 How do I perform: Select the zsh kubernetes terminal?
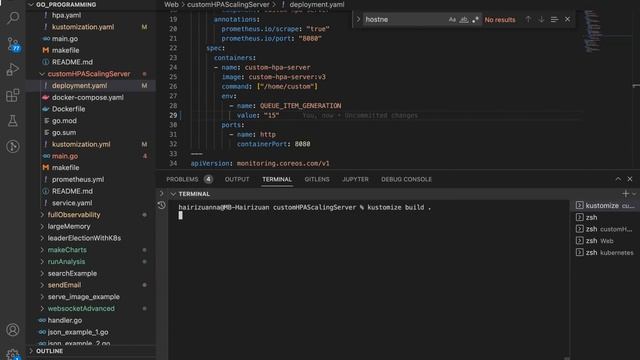pyautogui.click(x=605, y=253)
